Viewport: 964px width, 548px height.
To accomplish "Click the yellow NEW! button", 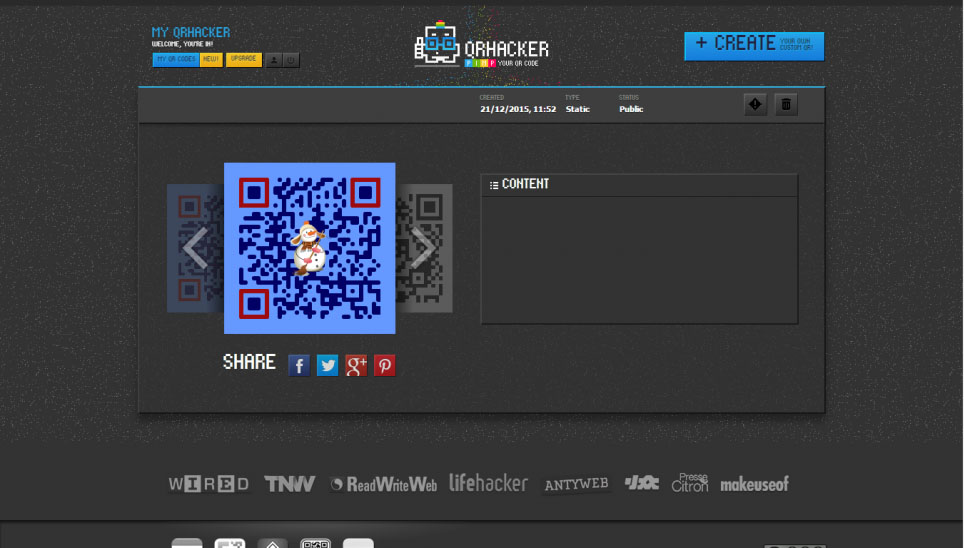I will coord(211,59).
